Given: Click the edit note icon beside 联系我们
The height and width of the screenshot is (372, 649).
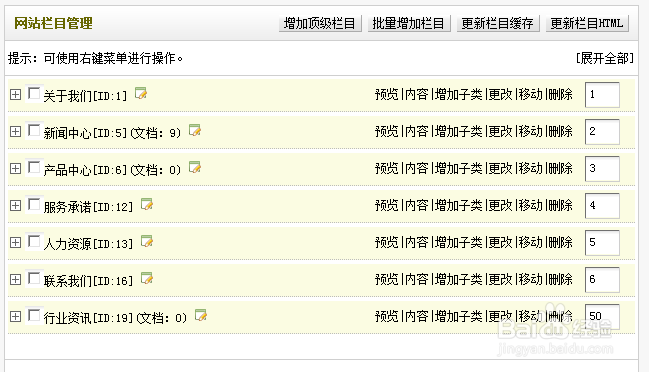Looking at the screenshot, I should 147,278.
